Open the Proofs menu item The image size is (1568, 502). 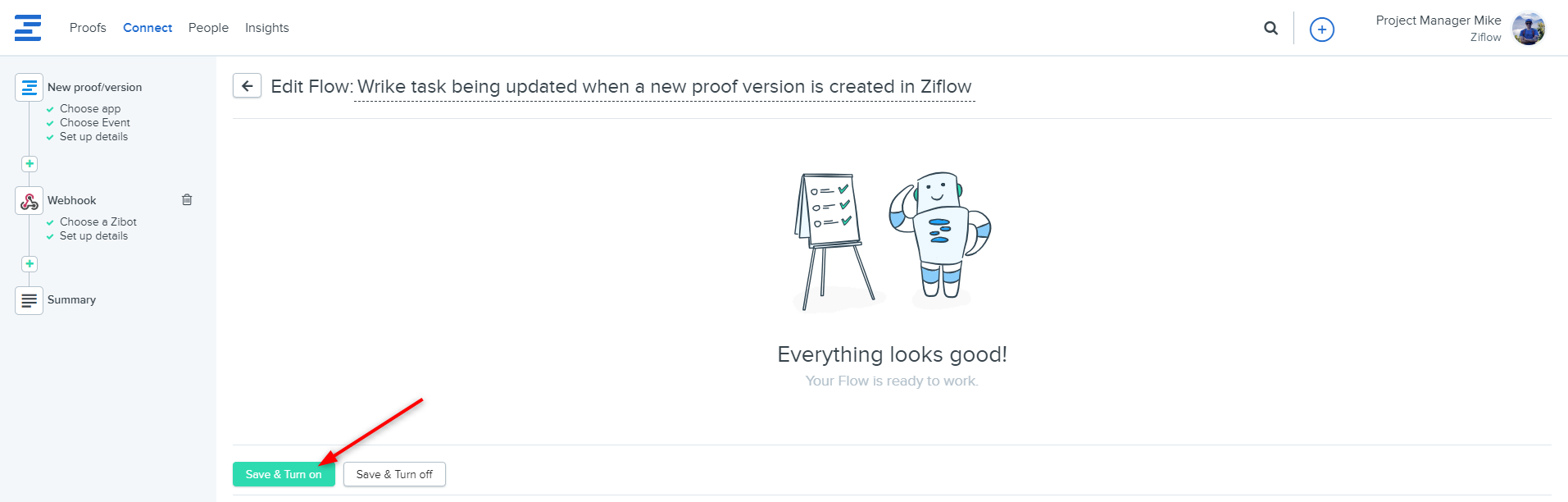point(88,28)
